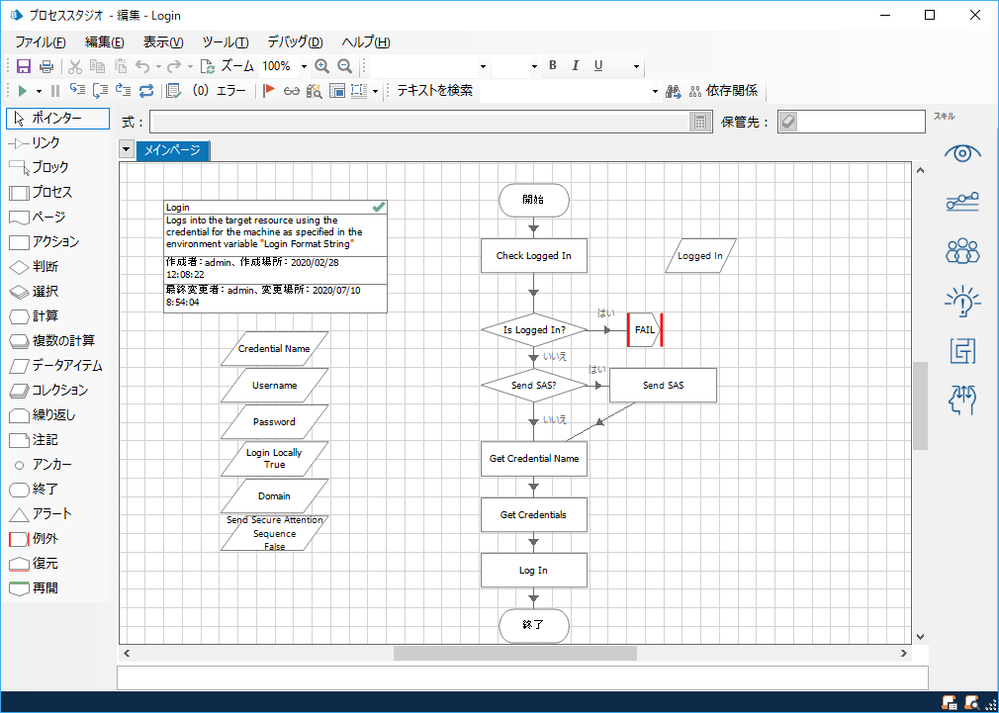Click the vertical scrollbar thumb of canvas
The width and height of the screenshot is (999, 713).
tap(920, 406)
